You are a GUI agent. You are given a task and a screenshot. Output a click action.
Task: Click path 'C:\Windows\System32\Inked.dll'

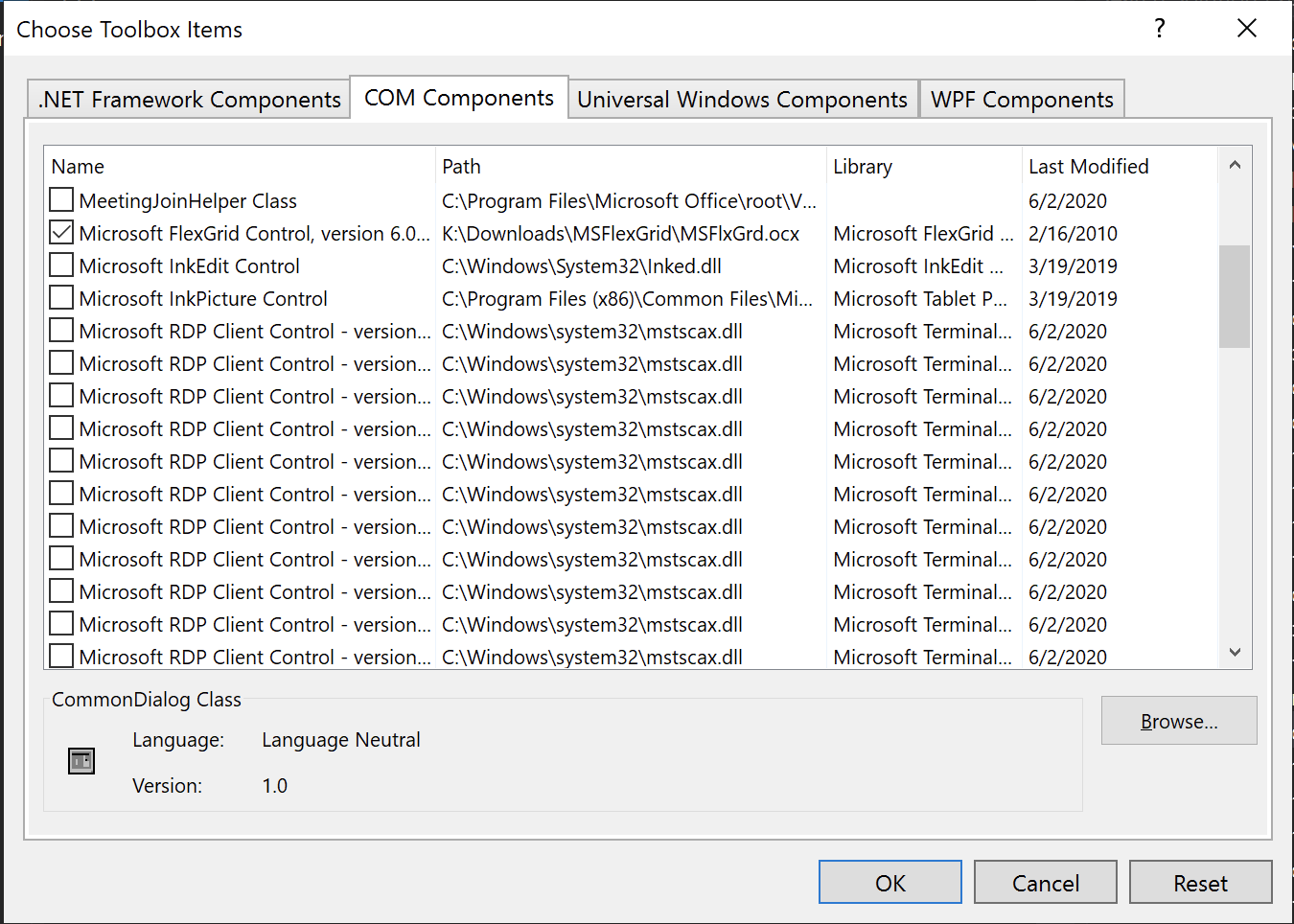(582, 266)
